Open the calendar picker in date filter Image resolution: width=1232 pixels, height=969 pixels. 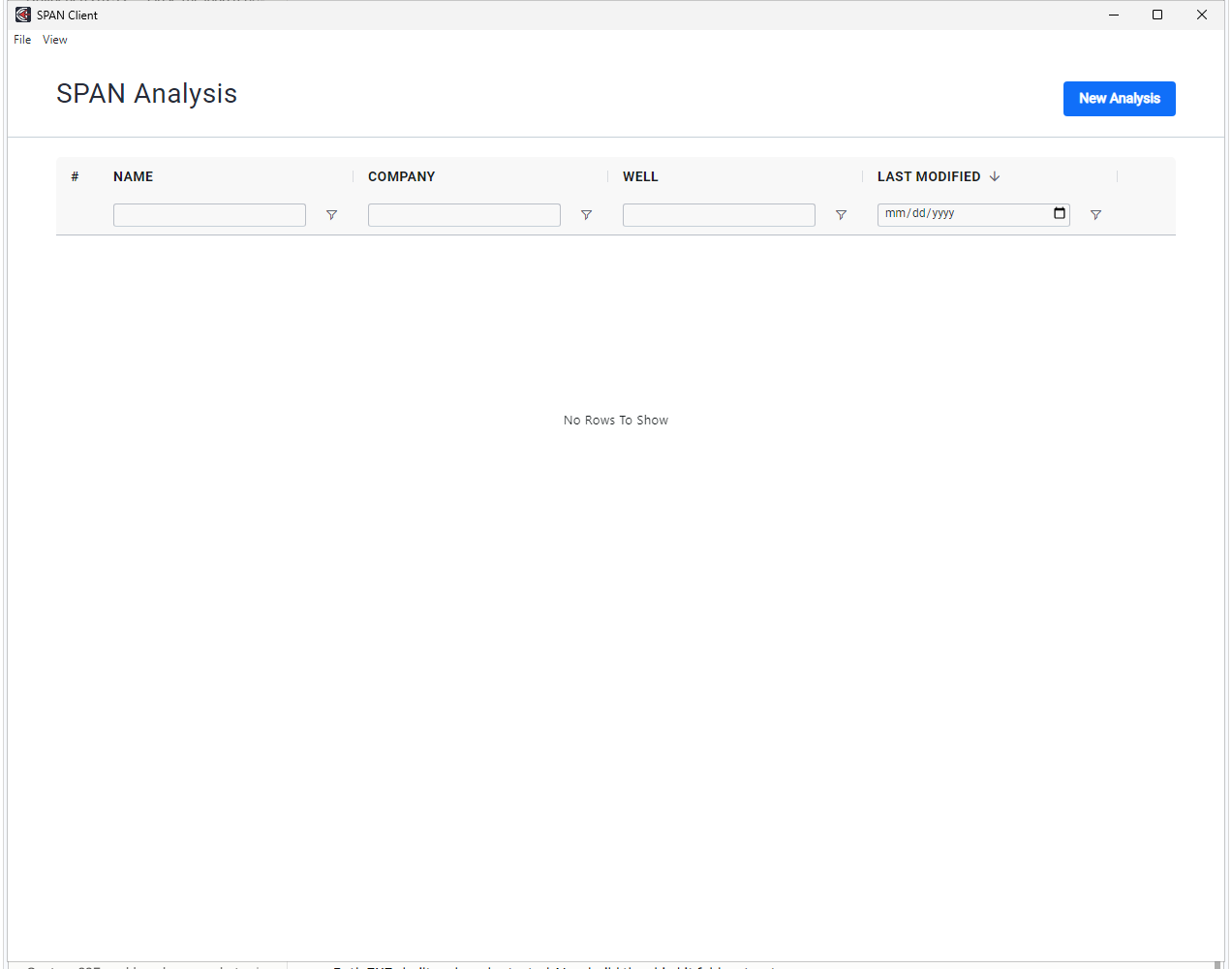click(1060, 213)
